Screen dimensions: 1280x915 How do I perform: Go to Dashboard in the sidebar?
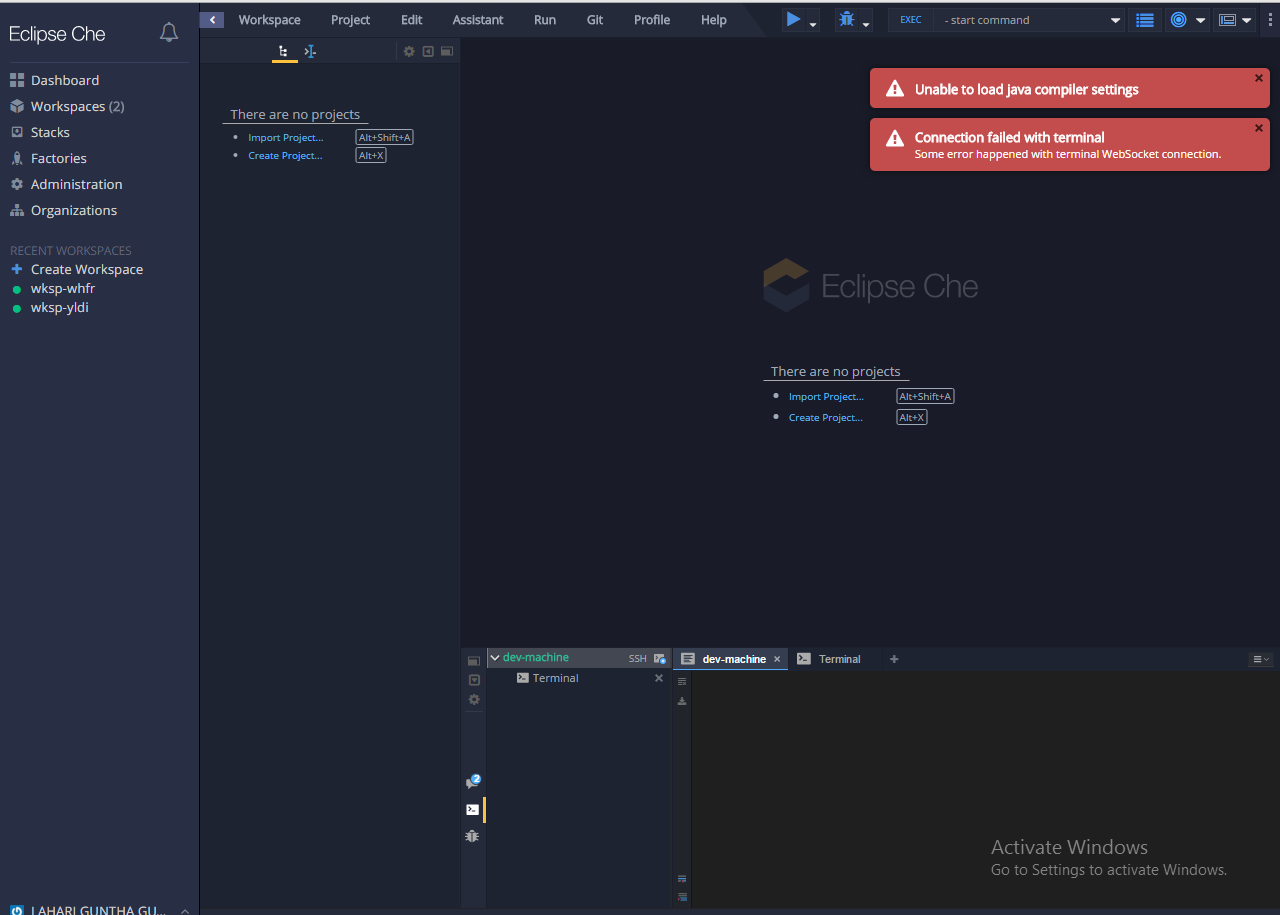(65, 80)
